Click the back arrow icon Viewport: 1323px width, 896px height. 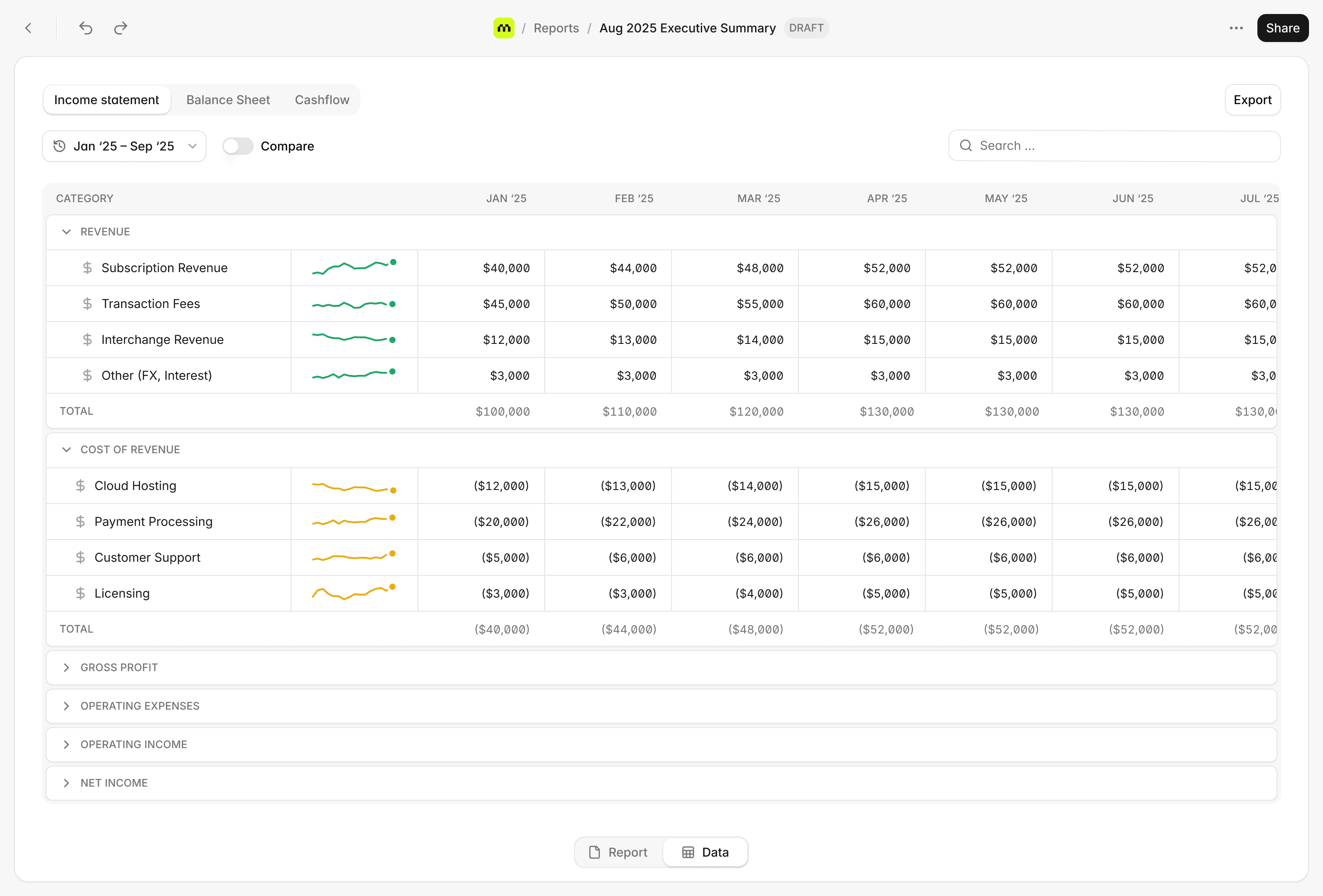coord(28,28)
